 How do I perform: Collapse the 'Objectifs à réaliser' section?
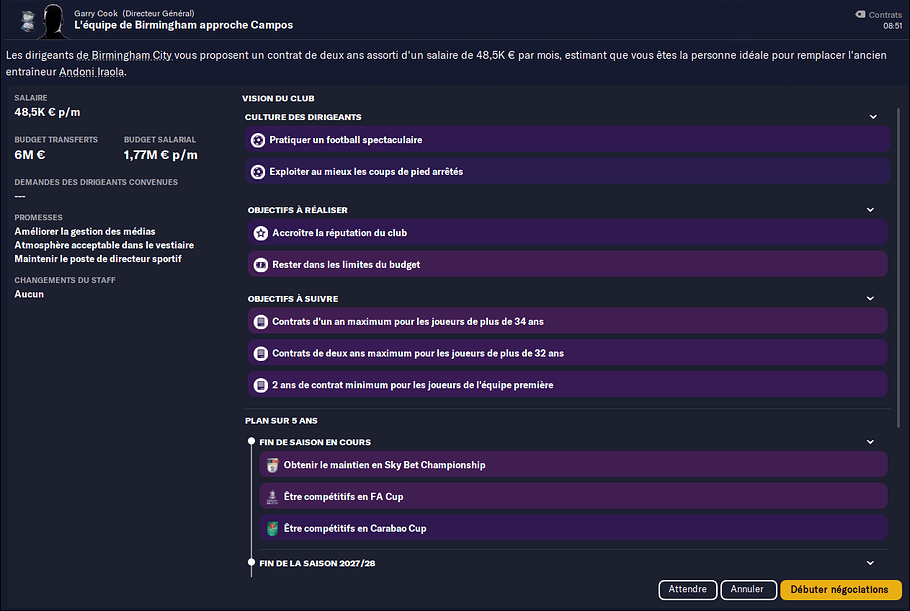[x=870, y=209]
